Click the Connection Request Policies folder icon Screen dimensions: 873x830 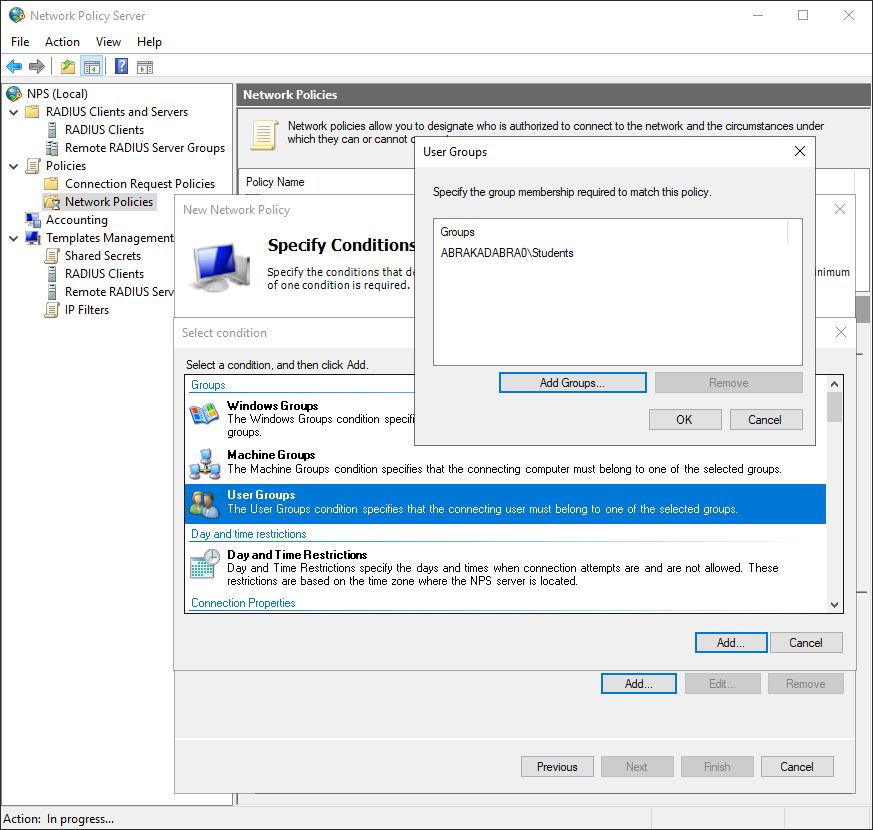51,184
